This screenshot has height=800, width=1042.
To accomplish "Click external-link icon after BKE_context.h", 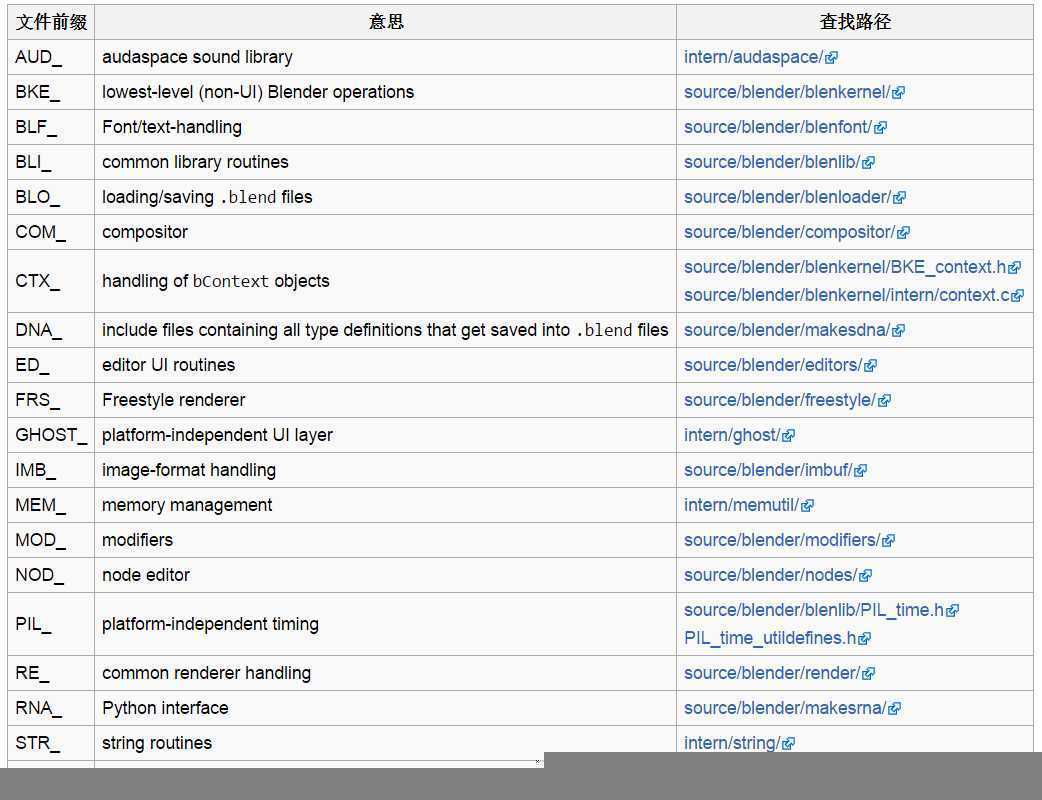I will (x=1015, y=268).
